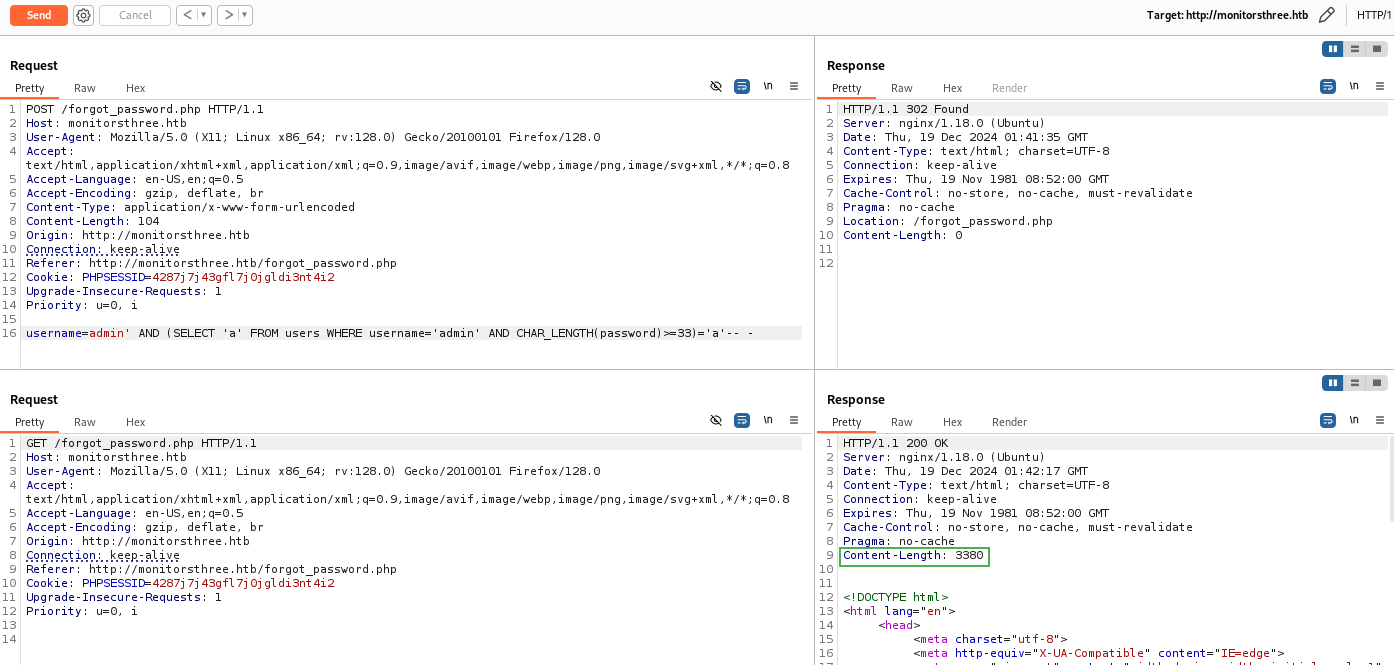This screenshot has height=665, width=1394.
Task: Choose side-by-side layout icon in bottom panel
Action: [1333, 383]
